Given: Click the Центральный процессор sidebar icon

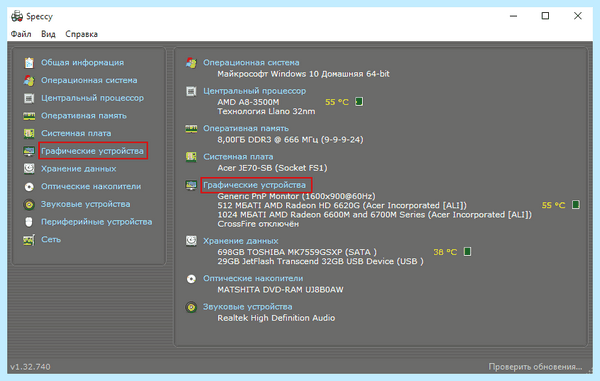Looking at the screenshot, I should [29, 98].
